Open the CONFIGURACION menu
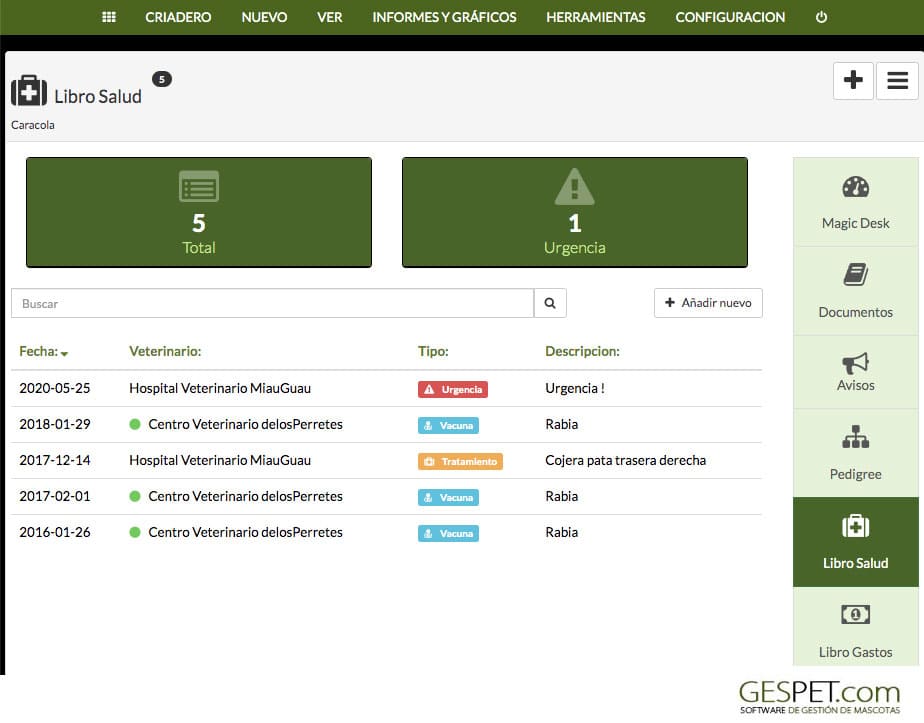The width and height of the screenshot is (924, 723). click(x=730, y=17)
